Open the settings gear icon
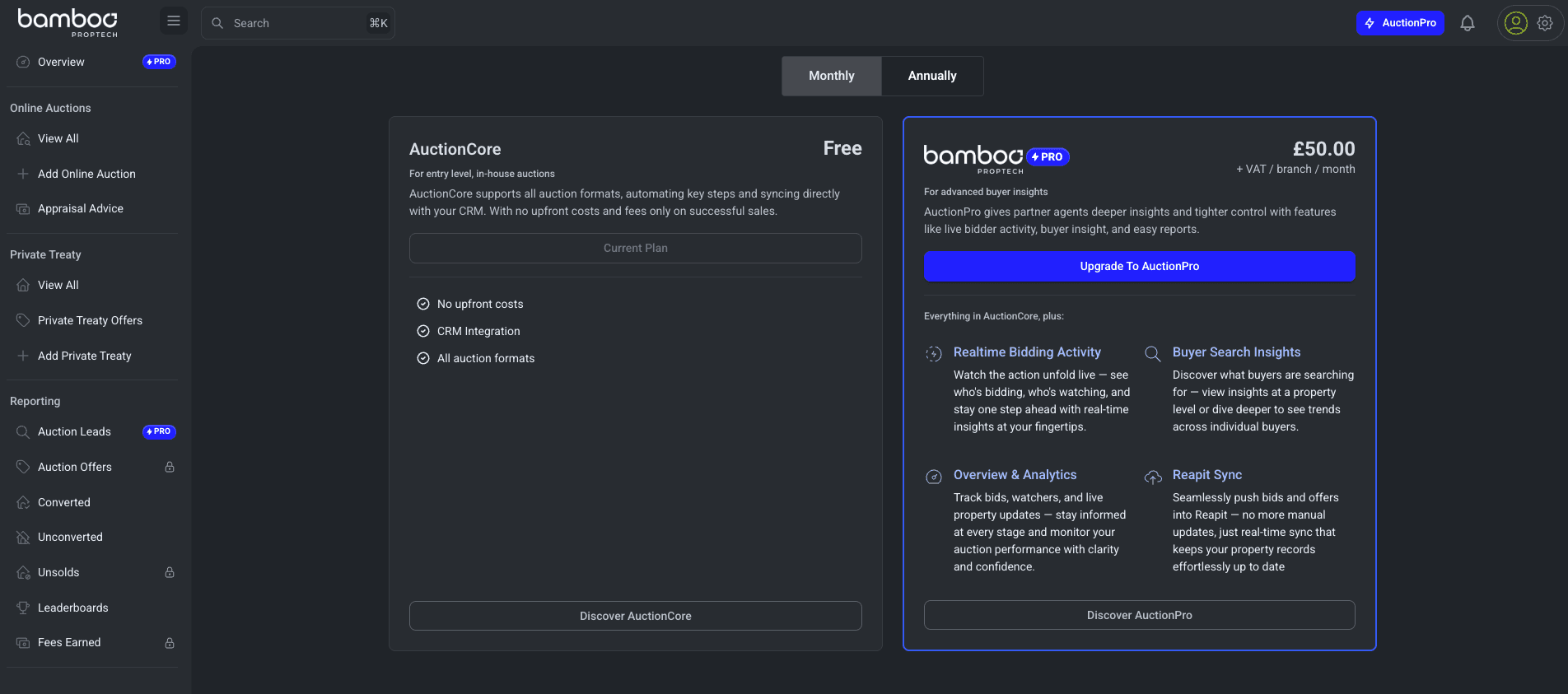This screenshot has height=694, width=1568. pos(1545,23)
